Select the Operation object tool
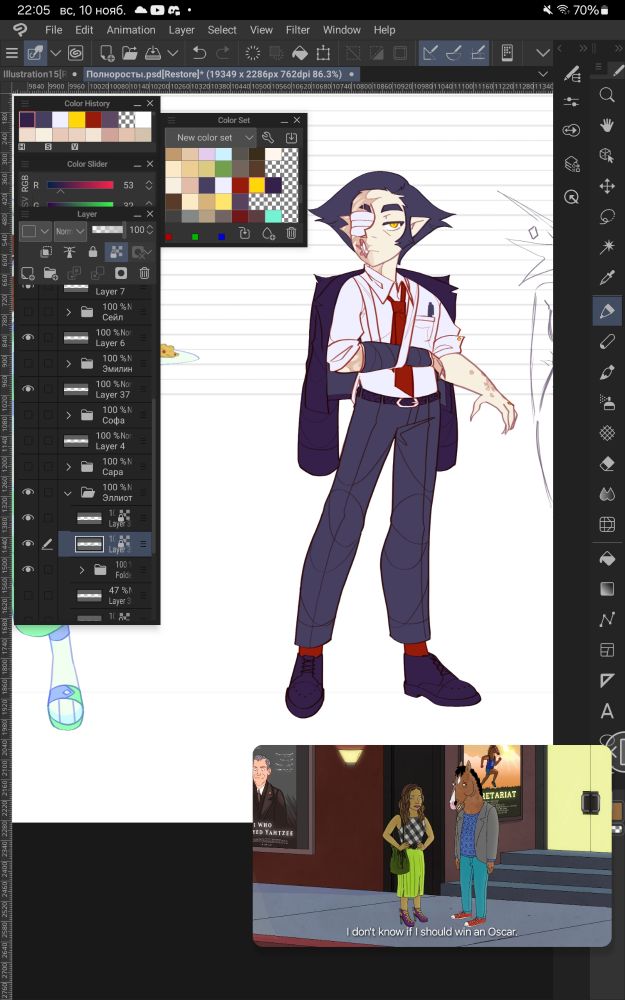This screenshot has height=1000, width=625. coord(607,155)
